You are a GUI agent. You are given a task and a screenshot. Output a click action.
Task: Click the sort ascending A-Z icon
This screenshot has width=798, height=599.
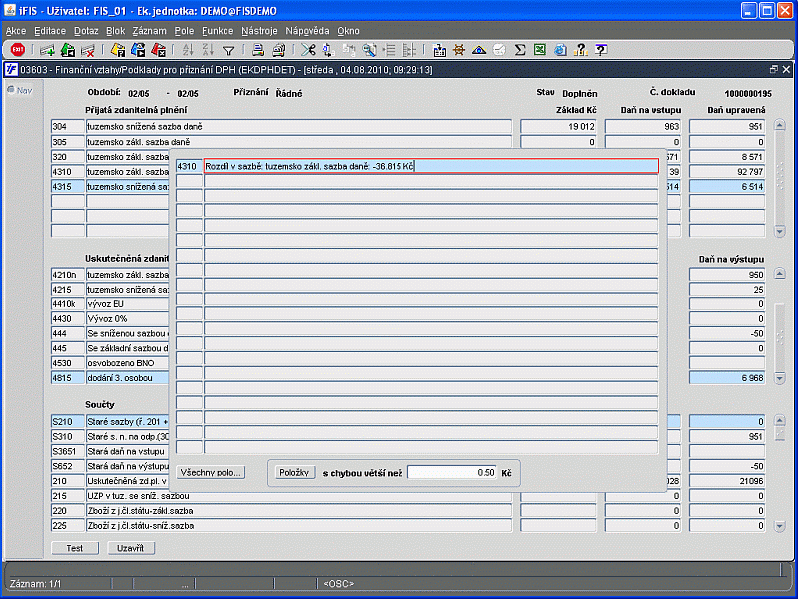click(x=188, y=50)
